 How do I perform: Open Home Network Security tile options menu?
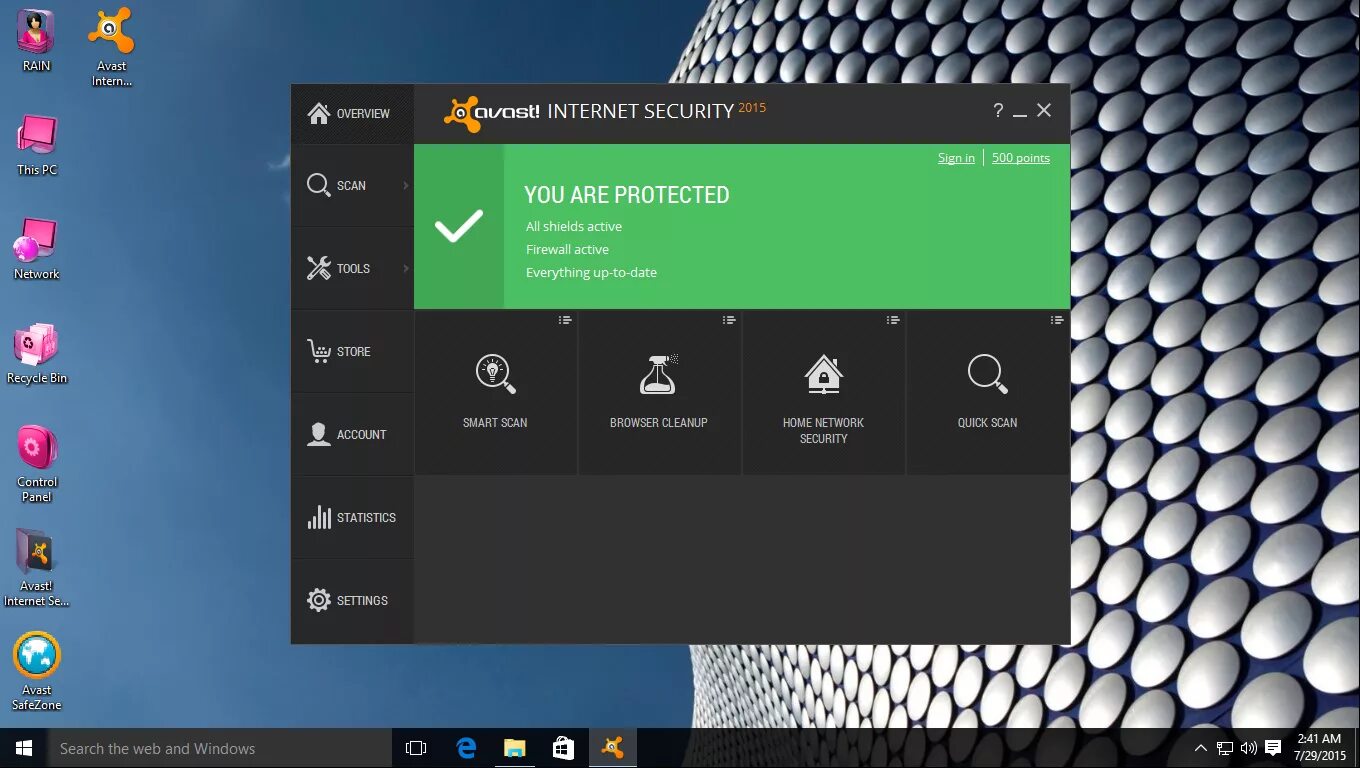pos(893,320)
